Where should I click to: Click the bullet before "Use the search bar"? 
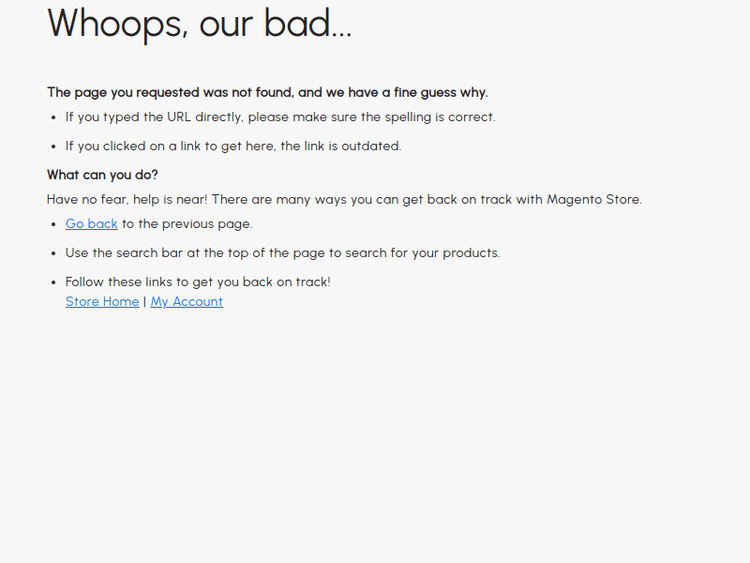click(53, 253)
